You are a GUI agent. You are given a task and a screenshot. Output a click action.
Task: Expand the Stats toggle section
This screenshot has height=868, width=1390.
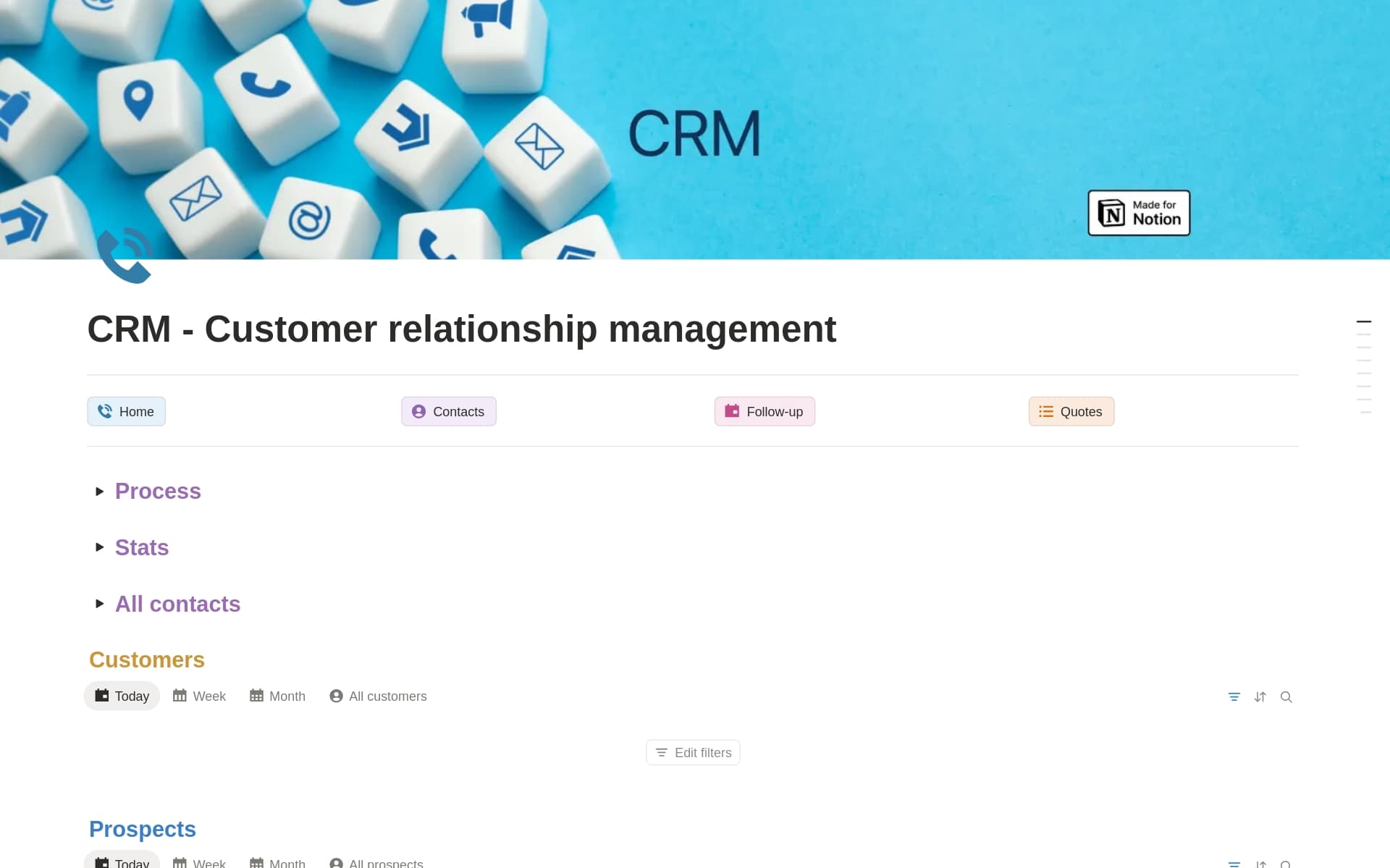tap(100, 547)
